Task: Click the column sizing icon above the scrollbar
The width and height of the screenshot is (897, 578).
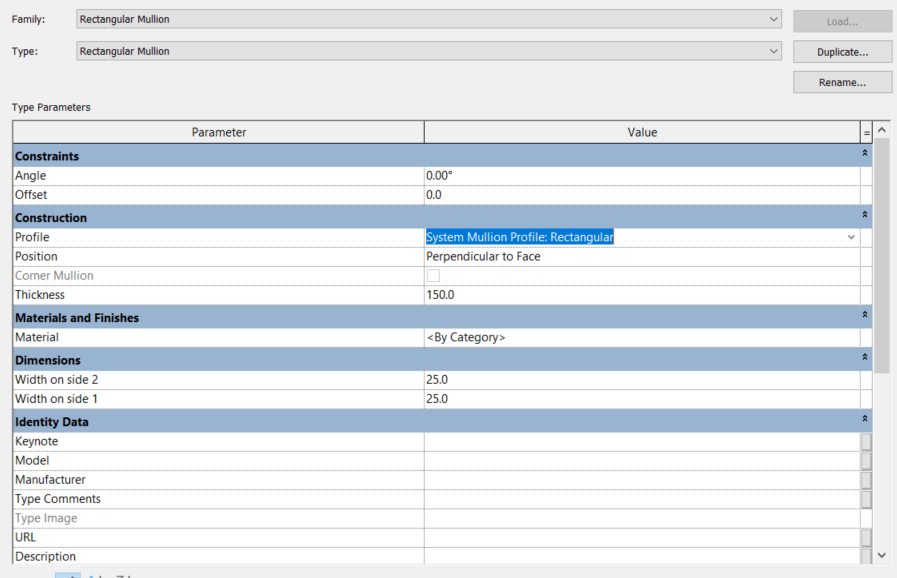Action: (x=867, y=131)
